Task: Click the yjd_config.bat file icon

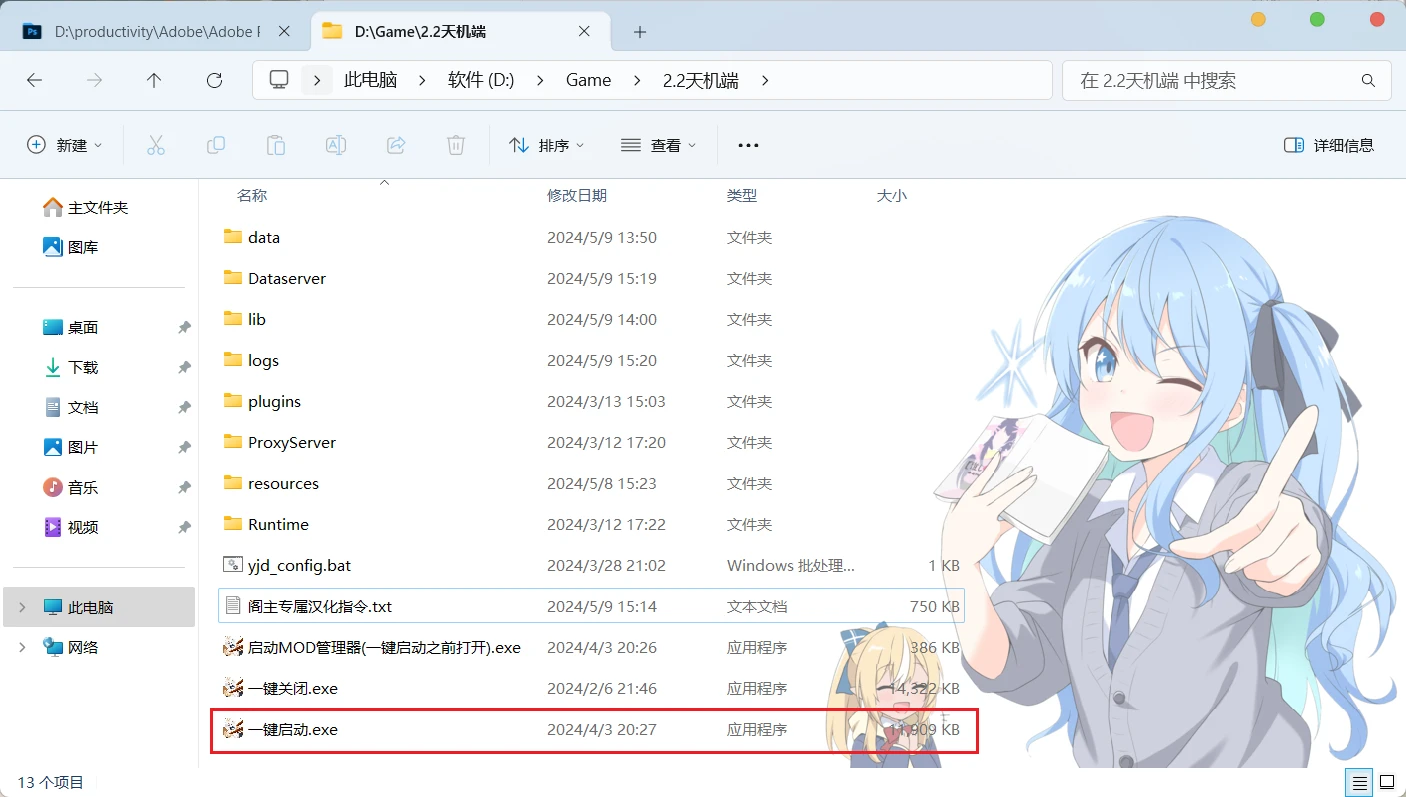Action: click(x=233, y=565)
